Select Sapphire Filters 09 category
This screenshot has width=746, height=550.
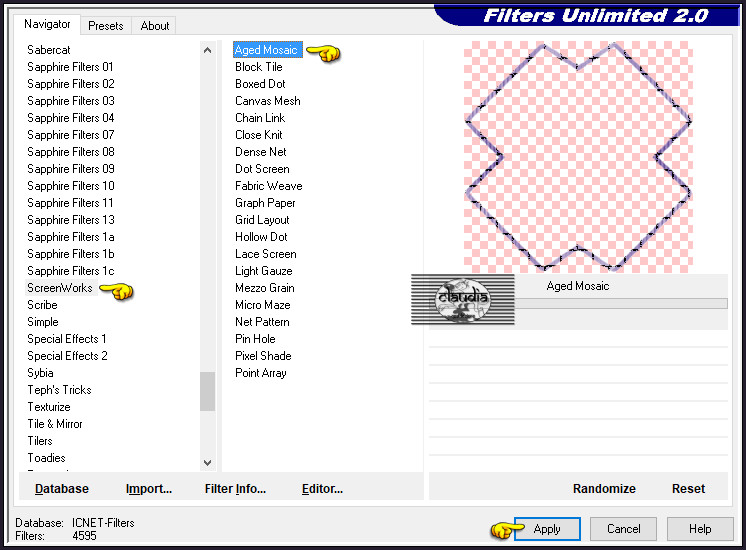(x=70, y=169)
